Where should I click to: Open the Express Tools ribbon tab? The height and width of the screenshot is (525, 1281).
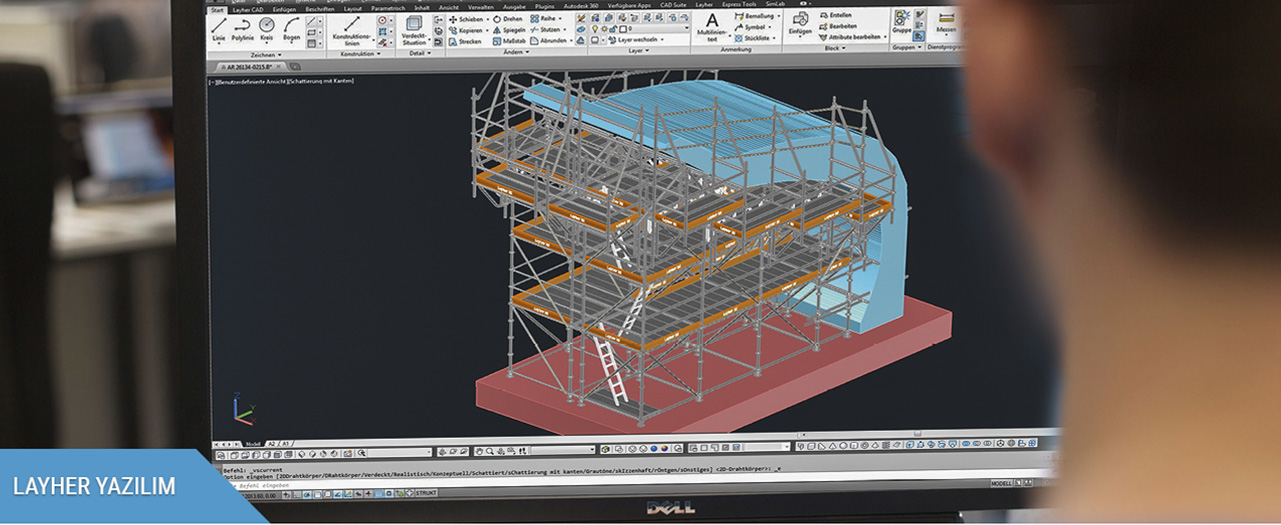point(740,4)
